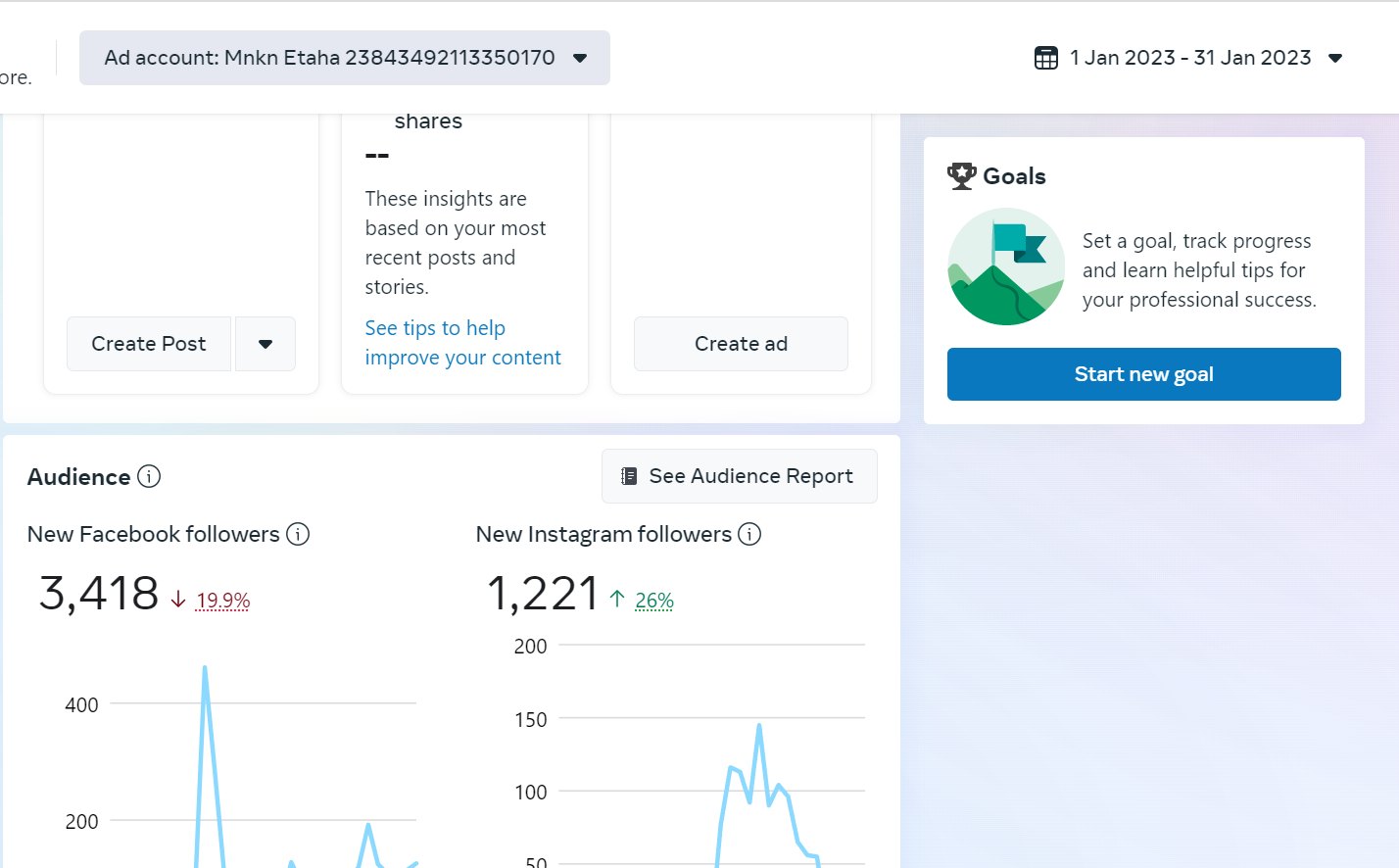Click the notebook icon in See Audience Report
The width and height of the screenshot is (1399, 868).
(629, 476)
